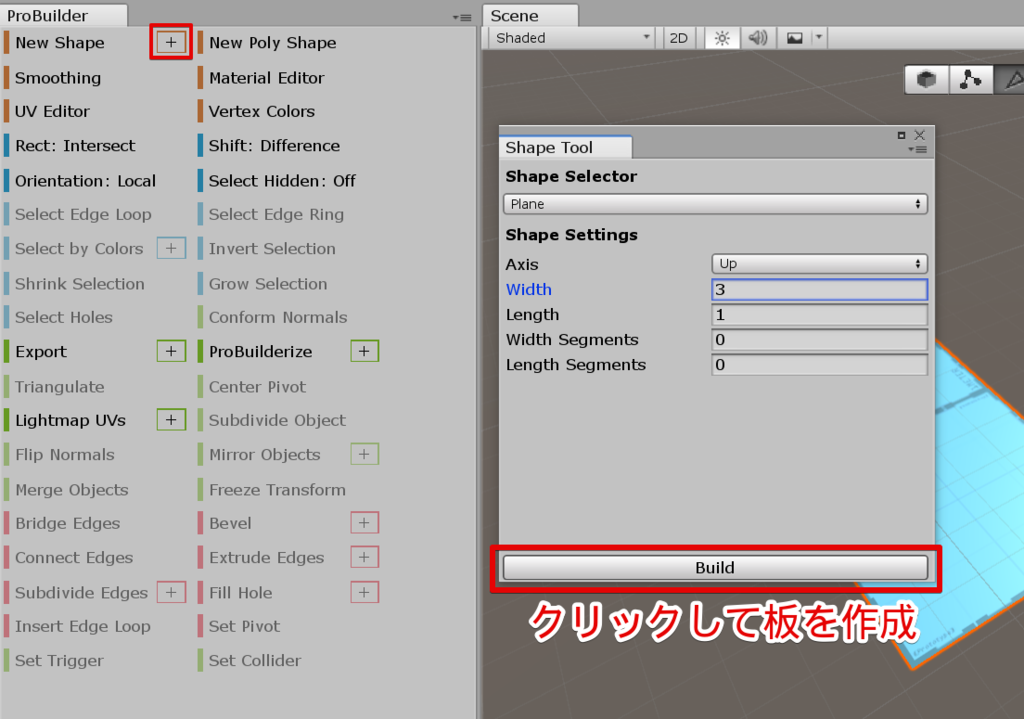Click the Export button
1024x719 pixels.
click(x=41, y=351)
